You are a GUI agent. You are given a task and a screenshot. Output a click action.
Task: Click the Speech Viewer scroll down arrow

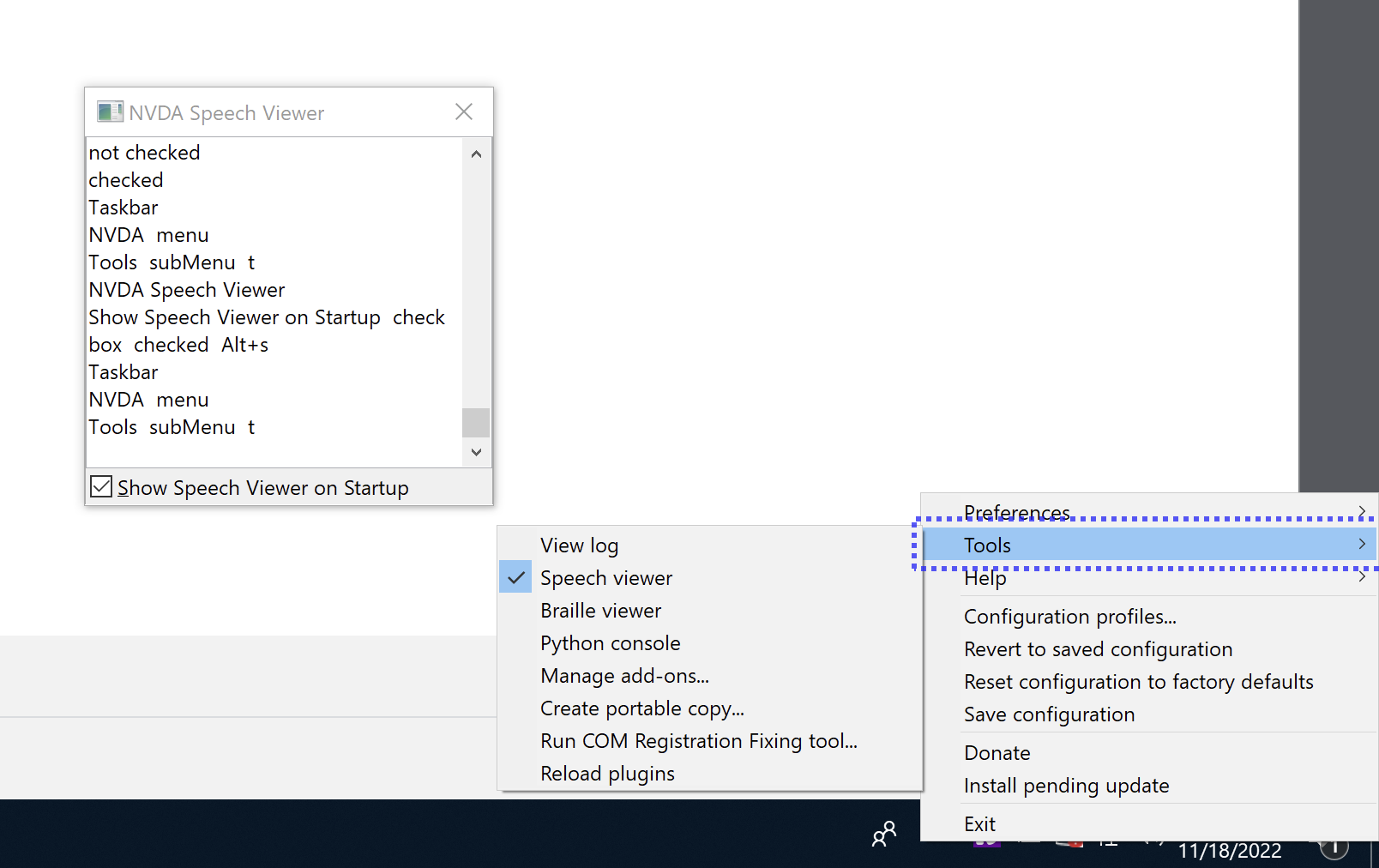coord(476,452)
